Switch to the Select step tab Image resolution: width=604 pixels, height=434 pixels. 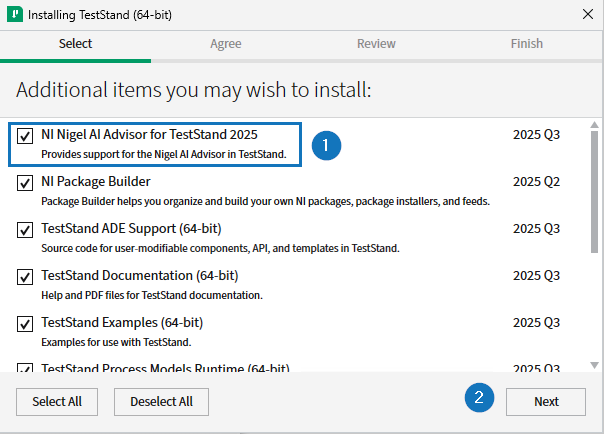[x=76, y=44]
